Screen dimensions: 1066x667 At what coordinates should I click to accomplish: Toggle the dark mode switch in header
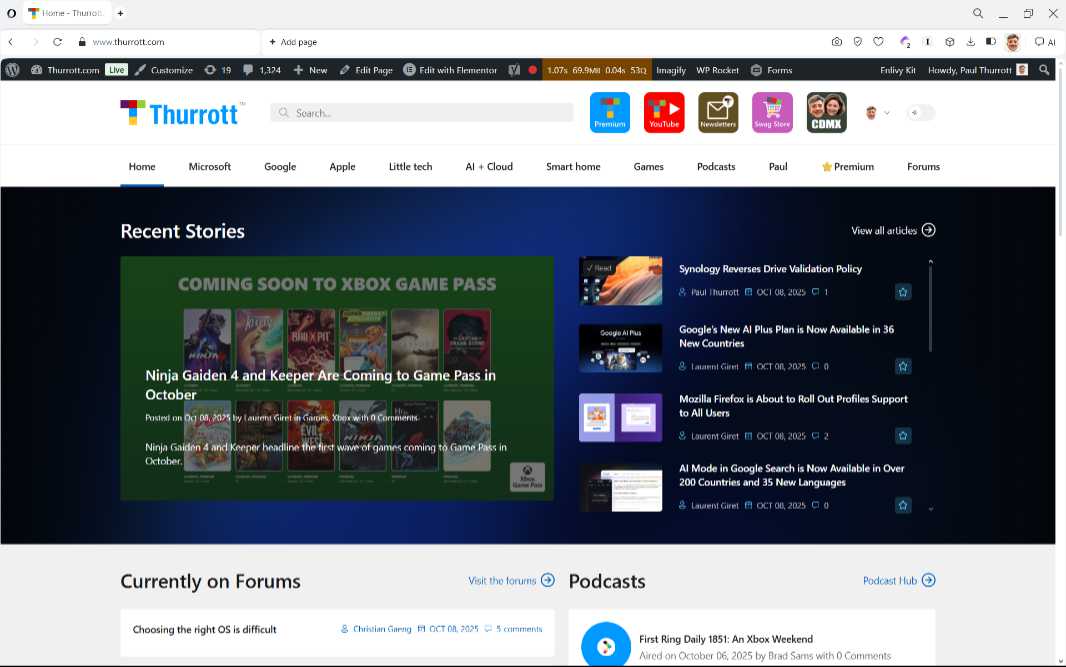pos(920,113)
